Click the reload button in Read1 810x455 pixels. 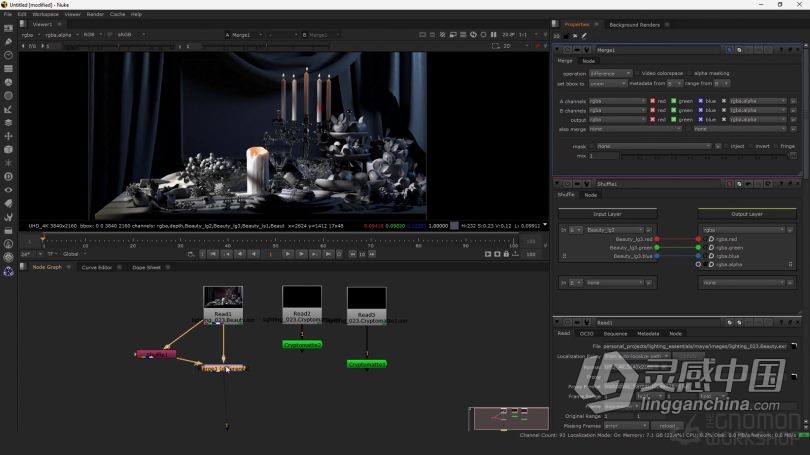click(667, 426)
